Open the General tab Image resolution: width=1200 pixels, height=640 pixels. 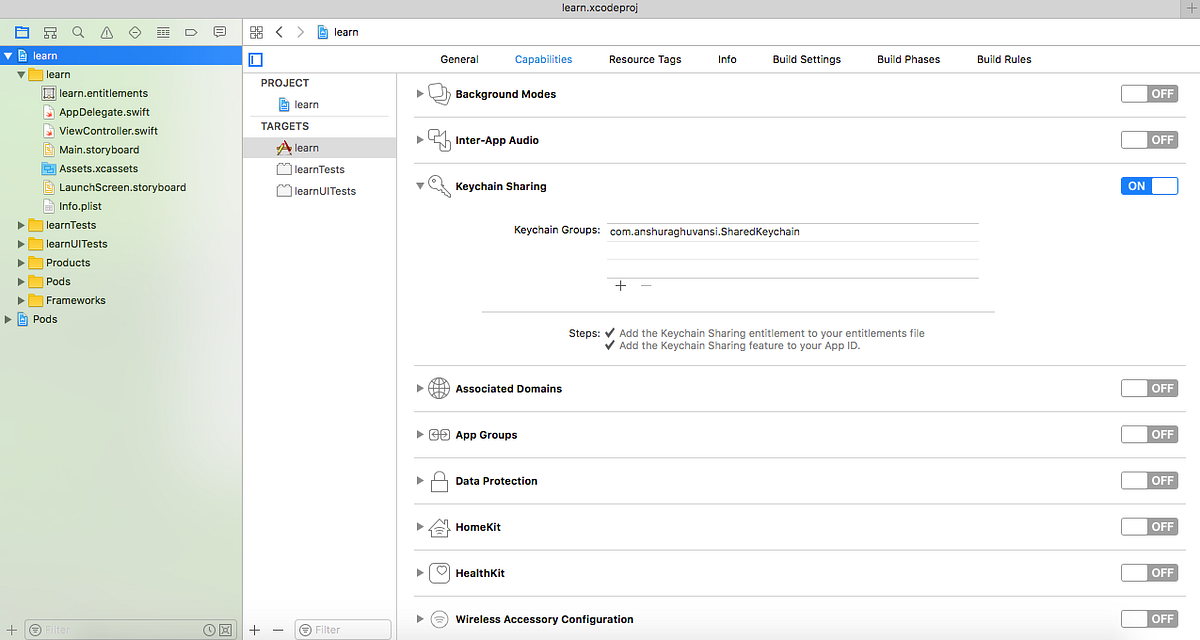(x=459, y=59)
